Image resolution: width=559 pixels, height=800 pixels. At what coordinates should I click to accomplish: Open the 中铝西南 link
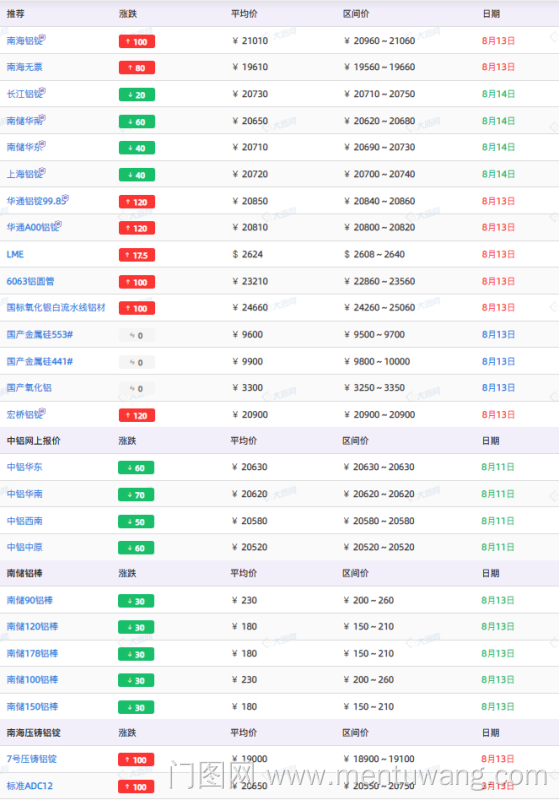pyautogui.click(x=24, y=521)
